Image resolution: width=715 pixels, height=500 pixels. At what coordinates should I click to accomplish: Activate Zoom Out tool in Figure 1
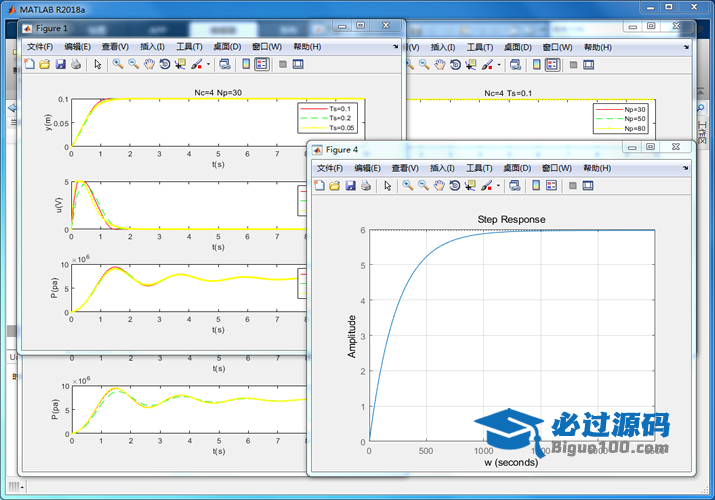pos(134,64)
